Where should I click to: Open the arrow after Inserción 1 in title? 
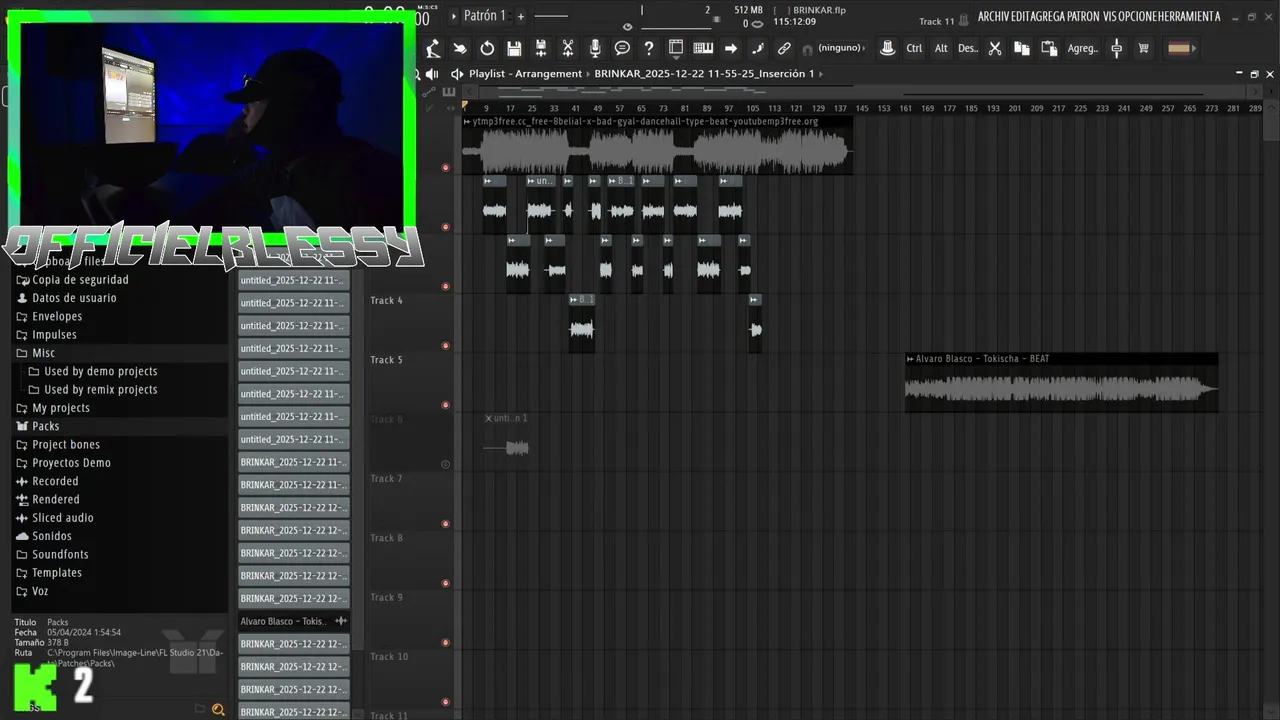821,74
